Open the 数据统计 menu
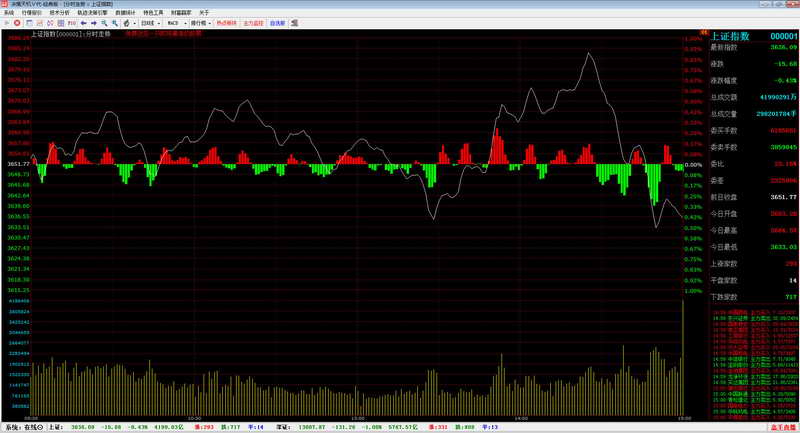The height and width of the screenshot is (433, 800). (x=125, y=13)
